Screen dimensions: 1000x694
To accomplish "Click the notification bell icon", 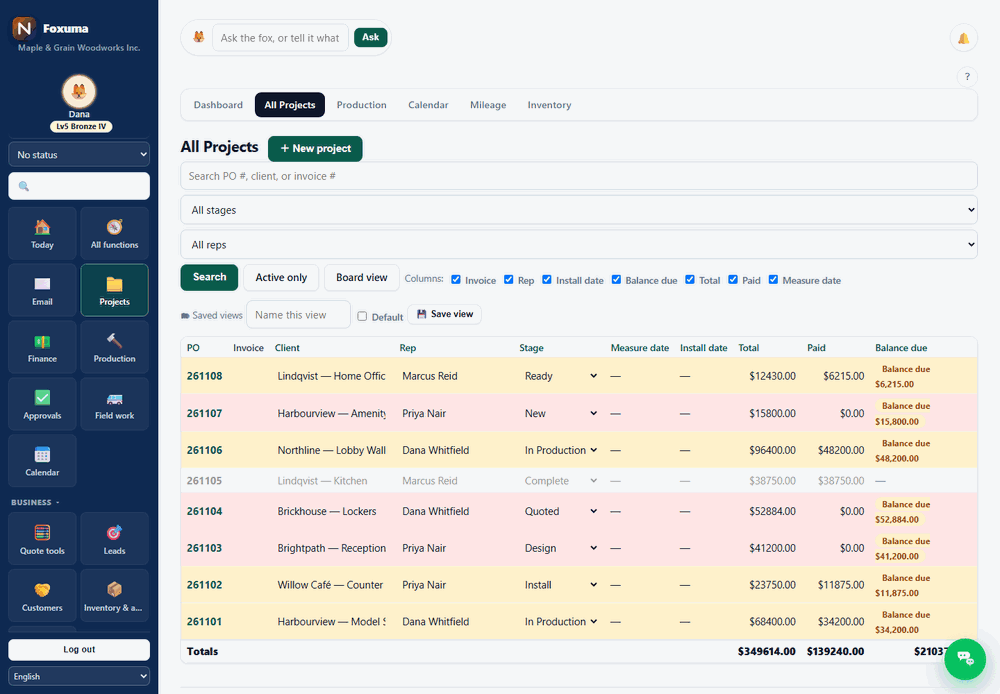I will click(964, 38).
